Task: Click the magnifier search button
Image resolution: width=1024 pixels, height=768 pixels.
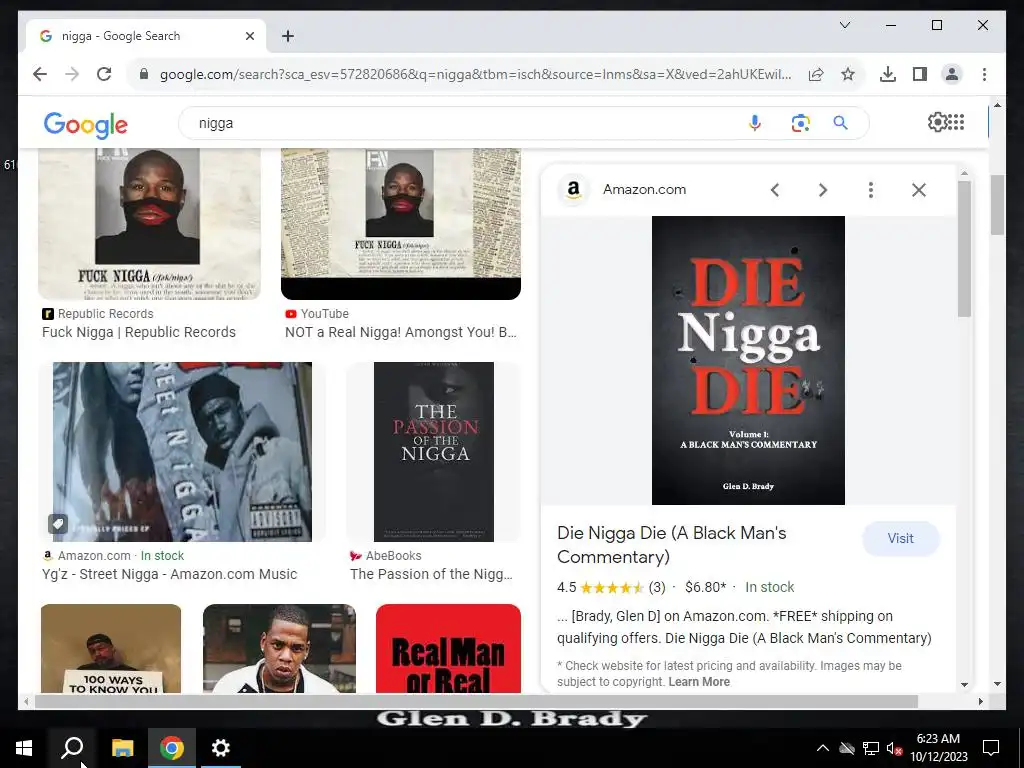Action: tap(840, 123)
